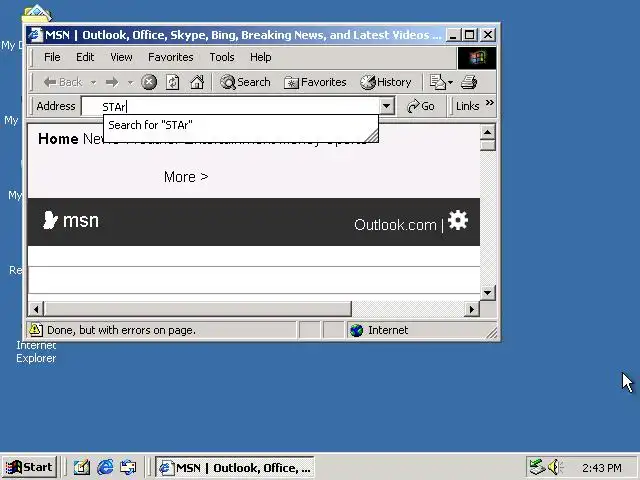The height and width of the screenshot is (480, 640).
Task: Open MSN settings gear icon
Action: coord(458,220)
